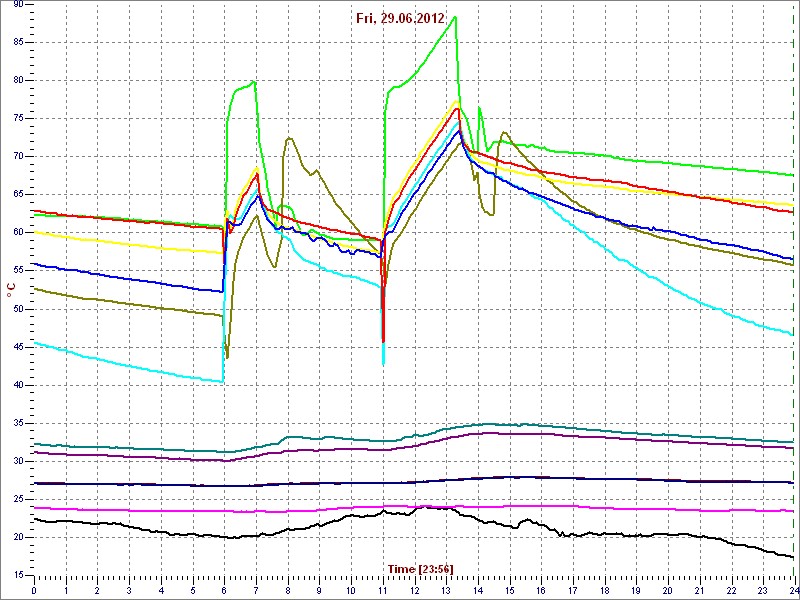Click the y-axis value 75
The height and width of the screenshot is (600, 800).
17,119
